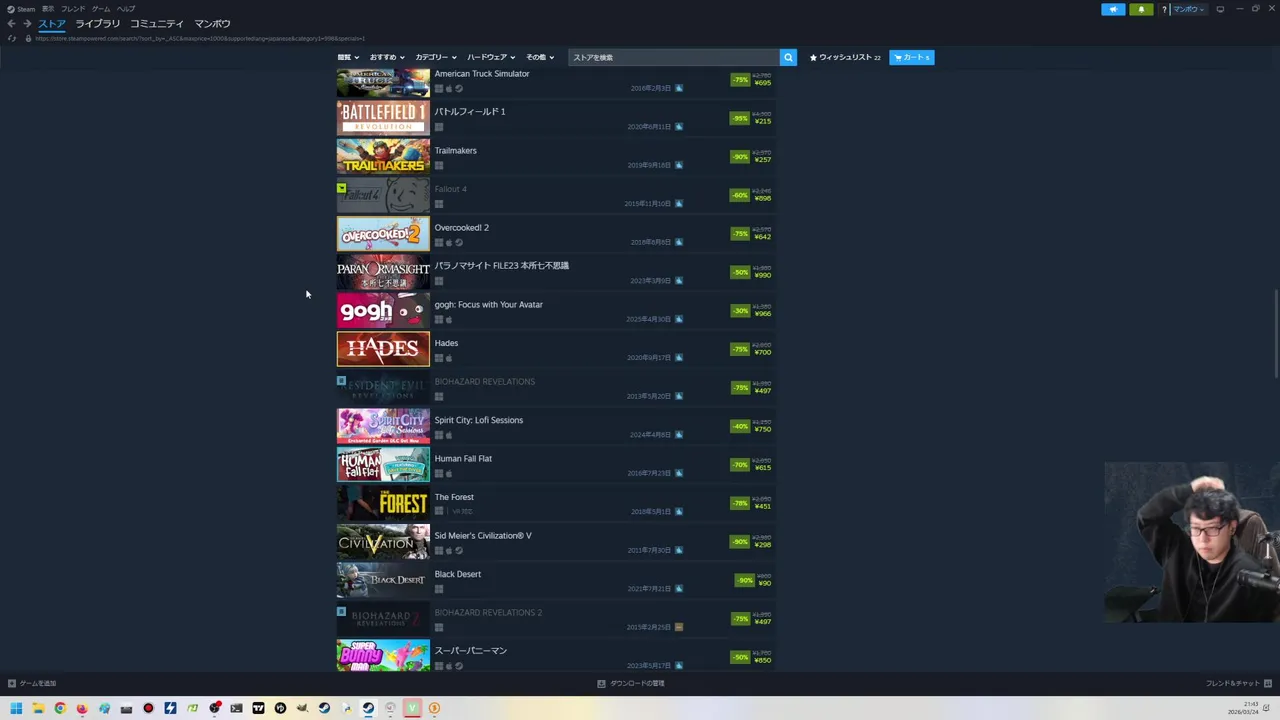Click the Windows icon under Black Desert

(438, 589)
